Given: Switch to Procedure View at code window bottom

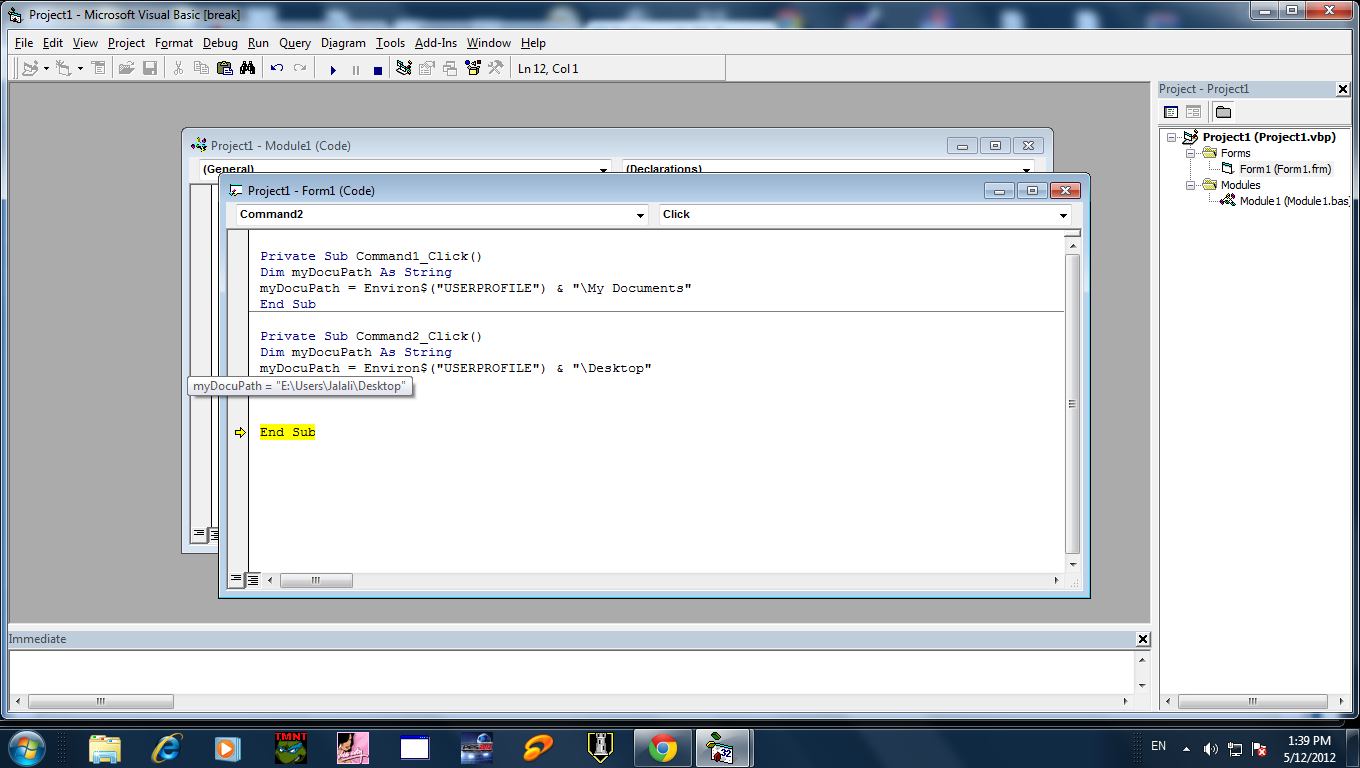Looking at the screenshot, I should (237, 579).
